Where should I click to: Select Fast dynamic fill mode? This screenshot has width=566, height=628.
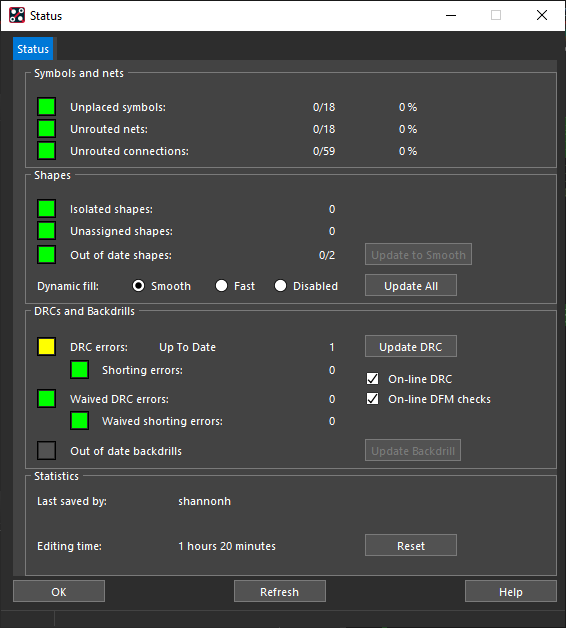click(221, 286)
